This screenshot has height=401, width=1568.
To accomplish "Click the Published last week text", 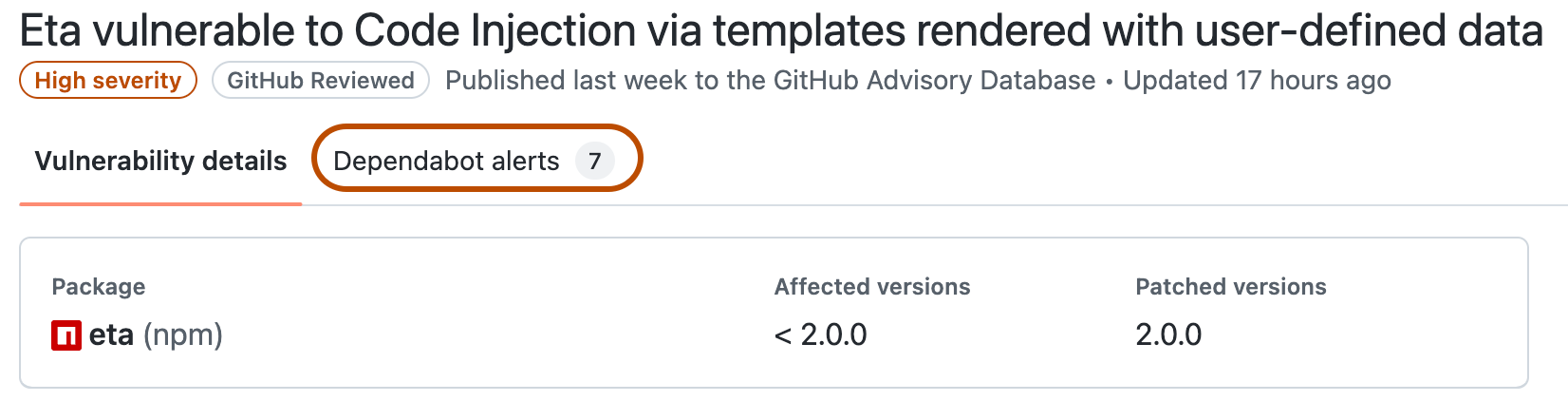I will pos(569,81).
